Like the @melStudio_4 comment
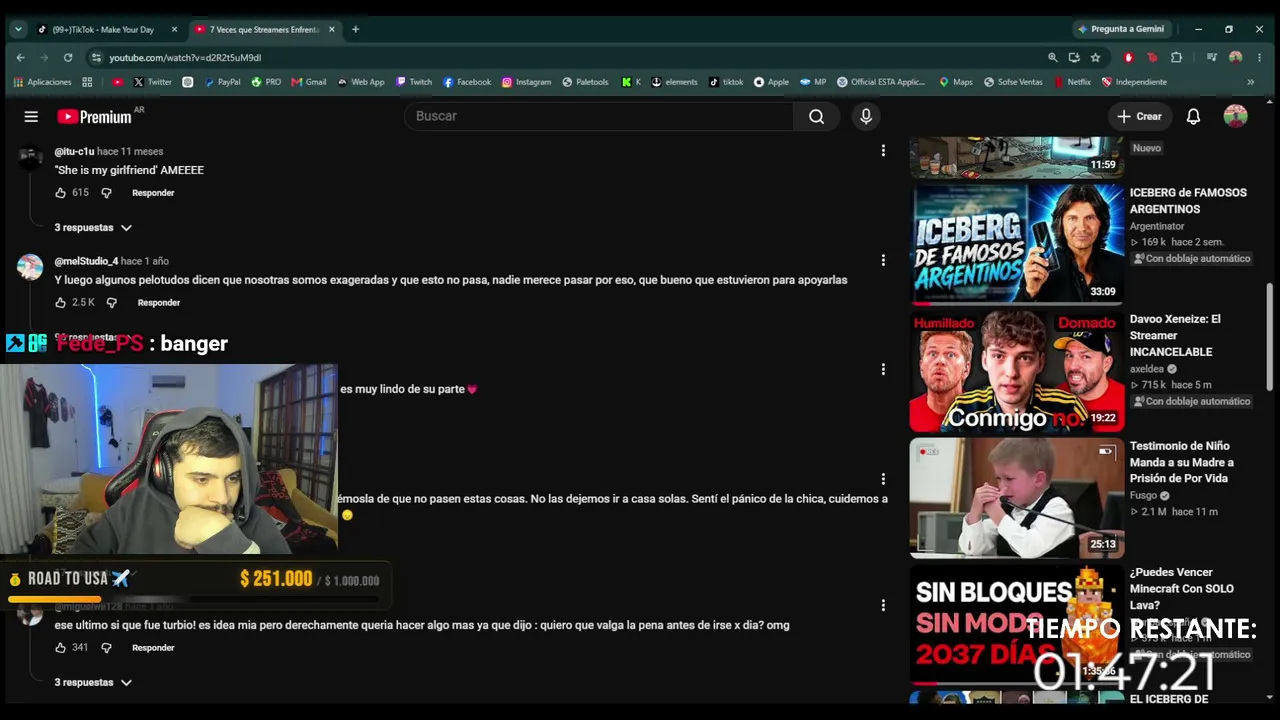Image resolution: width=1280 pixels, height=720 pixels. (x=61, y=303)
